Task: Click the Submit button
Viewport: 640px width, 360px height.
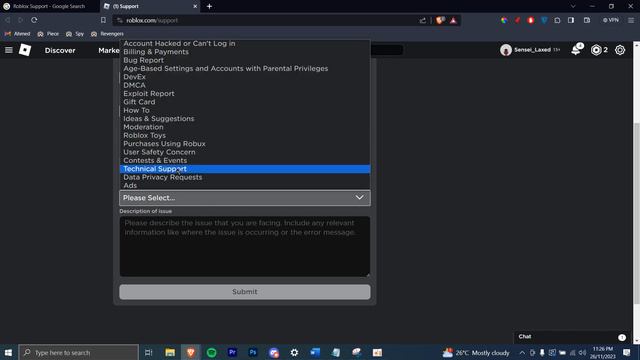Action: tap(245, 292)
